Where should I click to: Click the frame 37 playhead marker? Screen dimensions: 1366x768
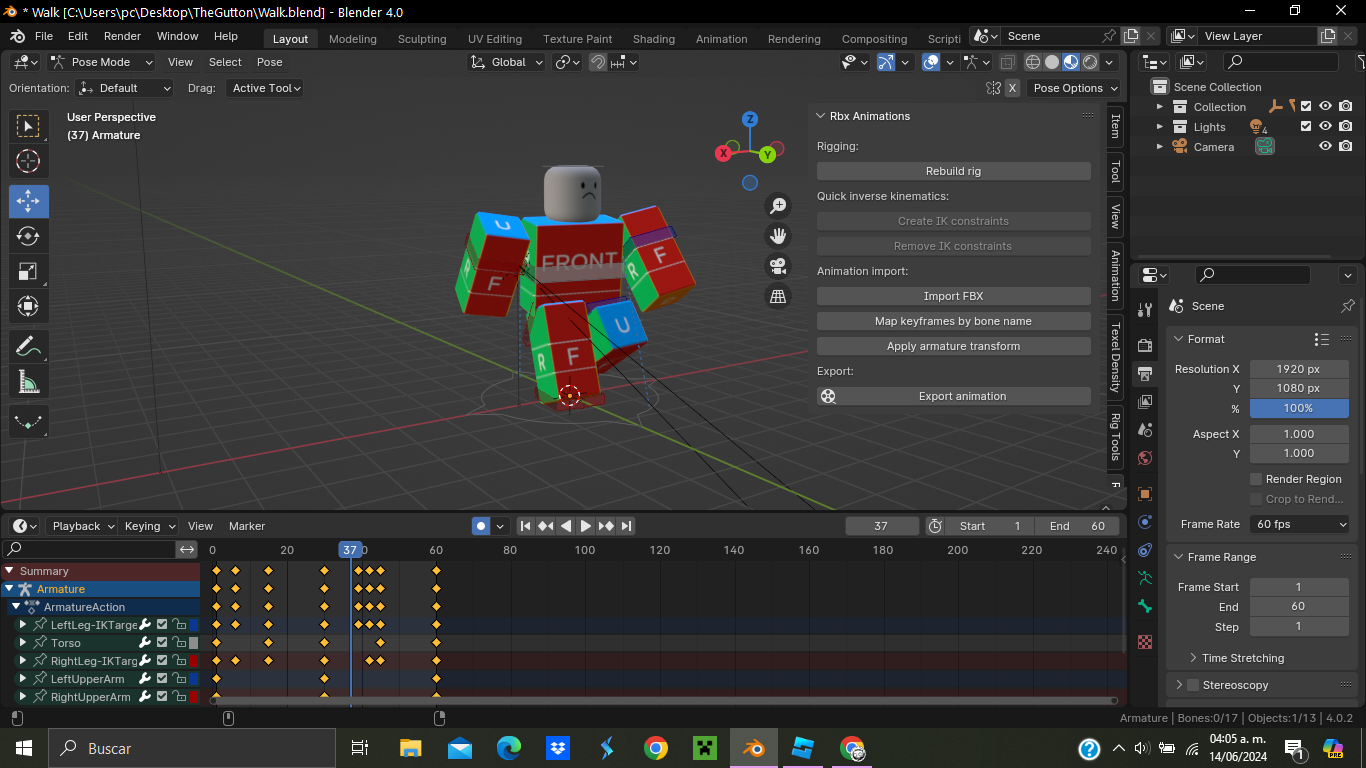coord(349,550)
